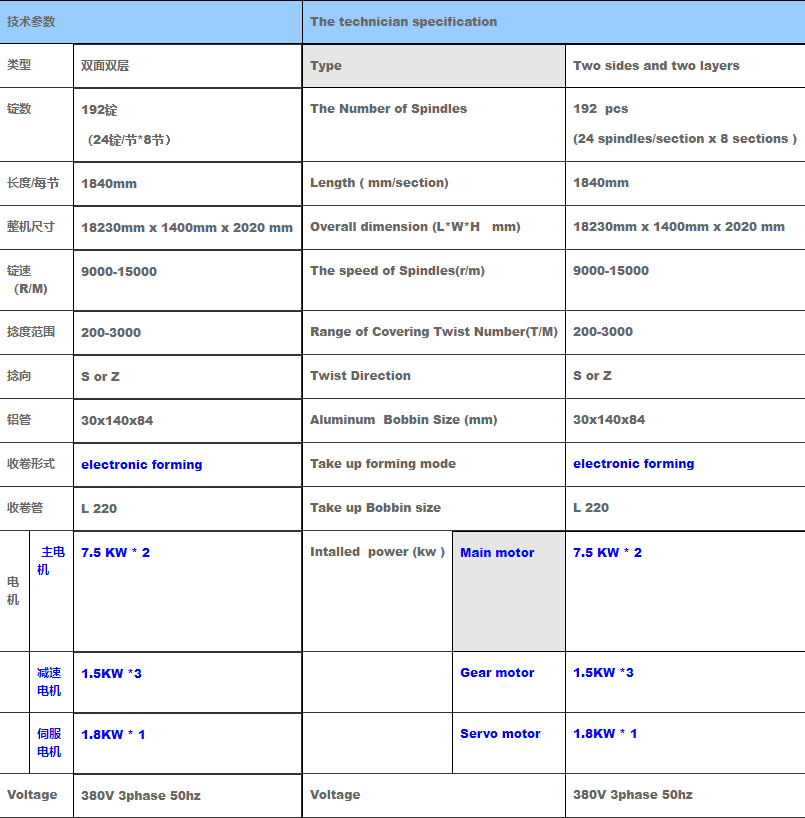Click the blue 'Servo motor' link
The image size is (805, 818).
500,734
